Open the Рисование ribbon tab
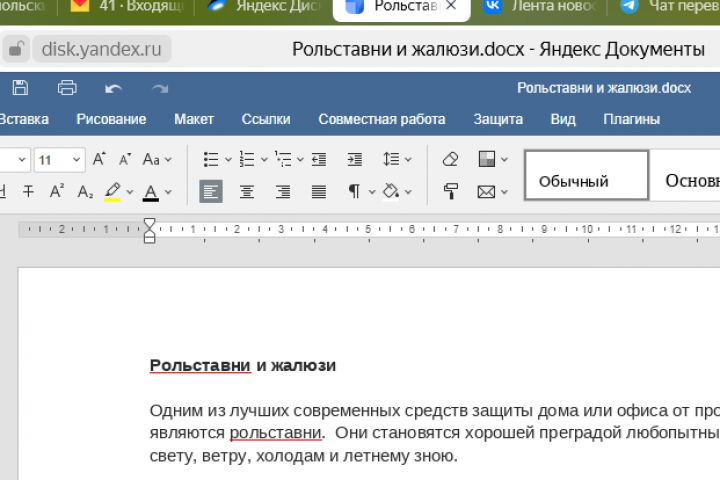720x480 pixels. point(111,119)
